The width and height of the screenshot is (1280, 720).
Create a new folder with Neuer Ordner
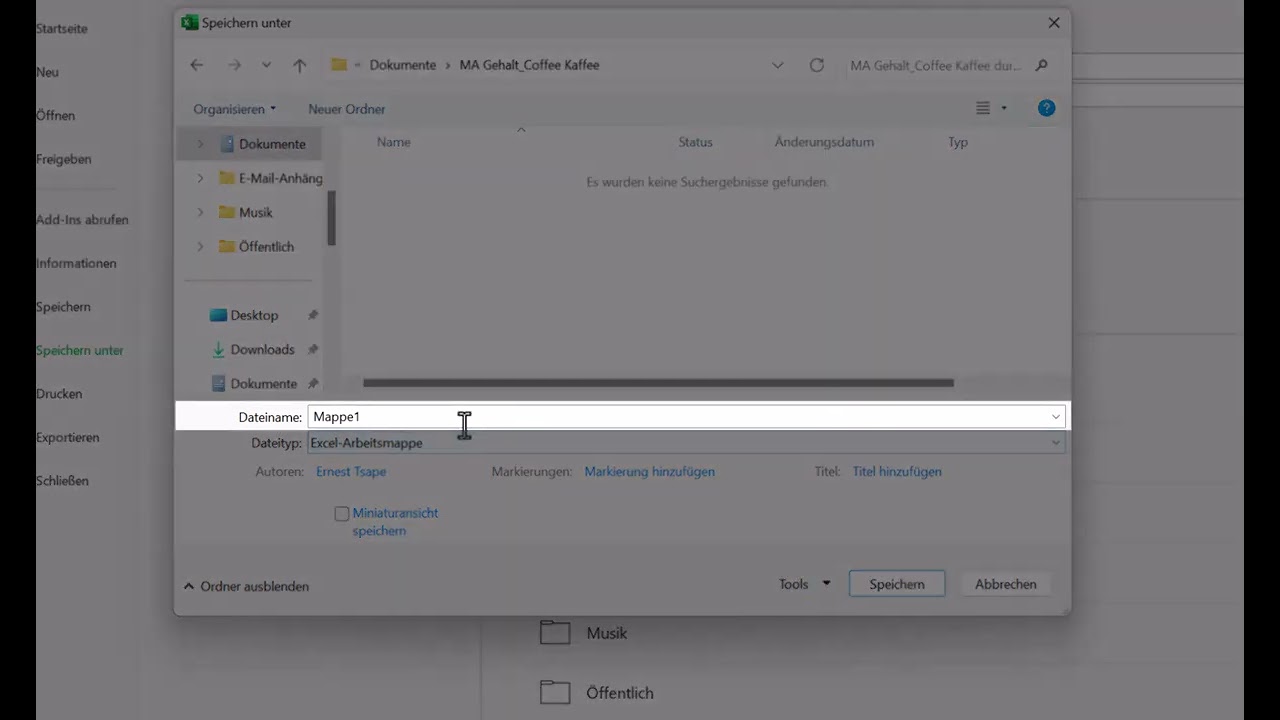(346, 109)
